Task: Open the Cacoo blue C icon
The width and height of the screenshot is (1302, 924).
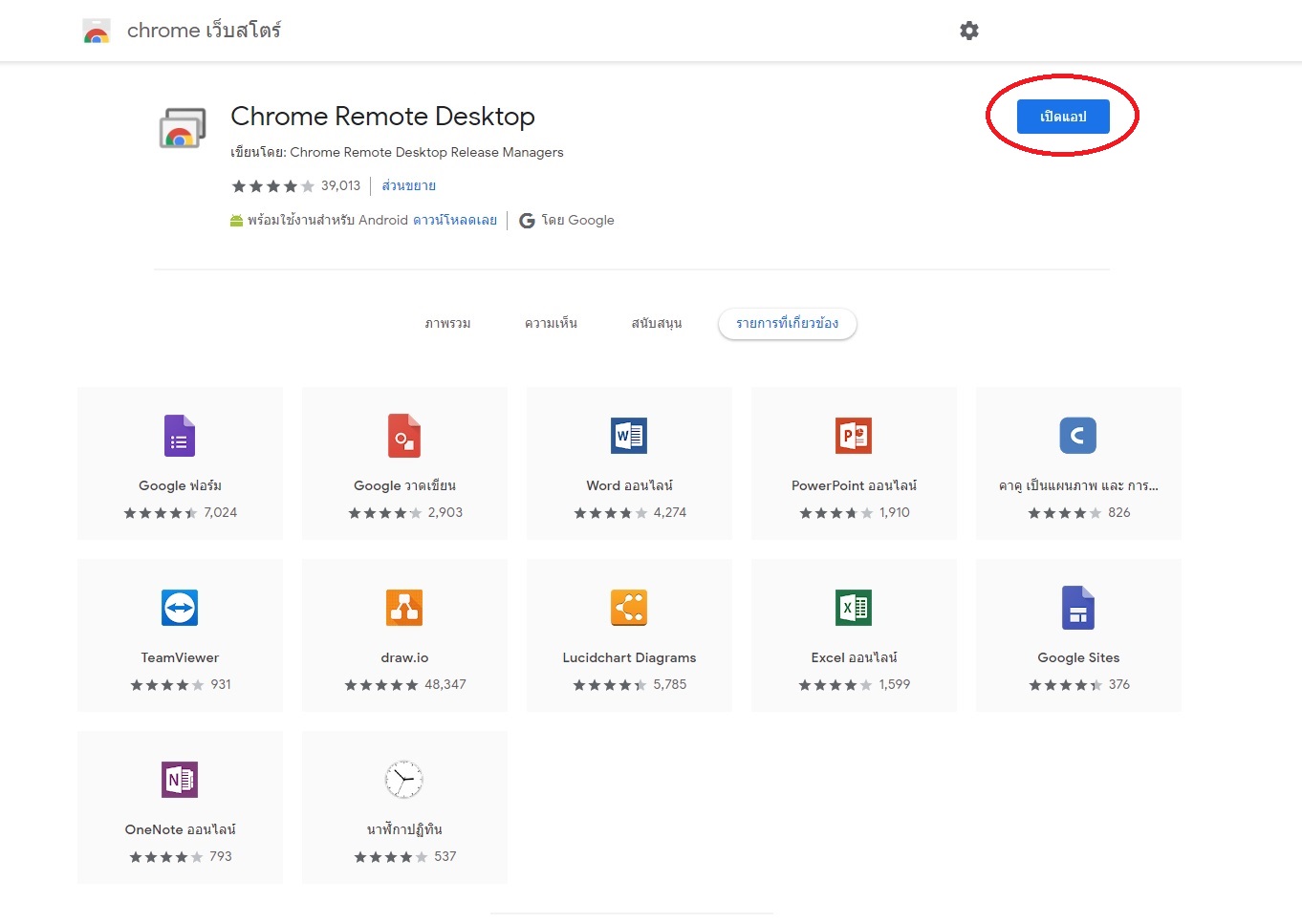Action: 1078,436
